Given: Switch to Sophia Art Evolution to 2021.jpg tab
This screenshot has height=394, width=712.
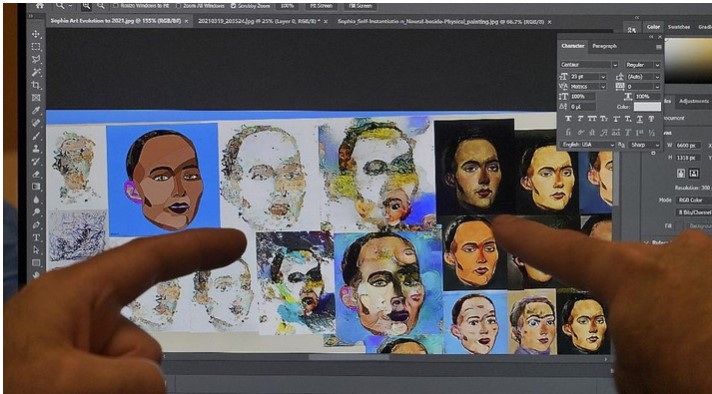Looking at the screenshot, I should [x=116, y=21].
